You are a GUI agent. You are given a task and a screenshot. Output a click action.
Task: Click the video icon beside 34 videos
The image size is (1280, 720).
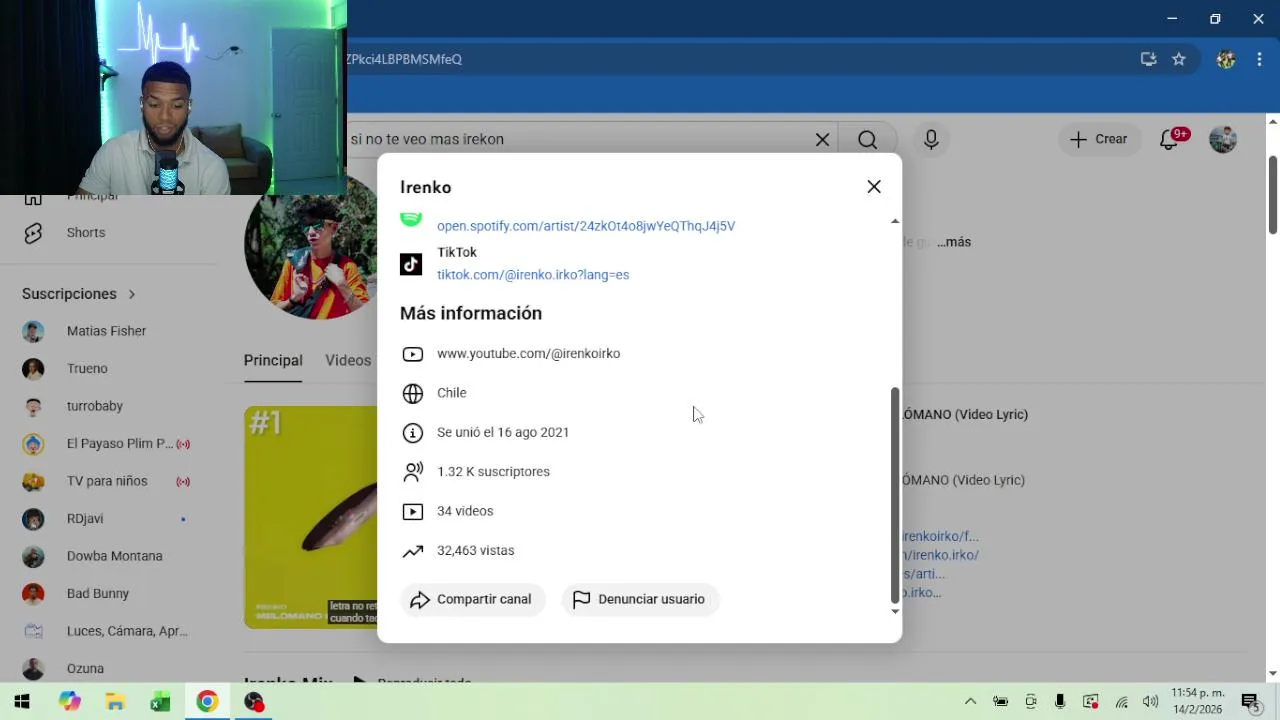(x=413, y=511)
